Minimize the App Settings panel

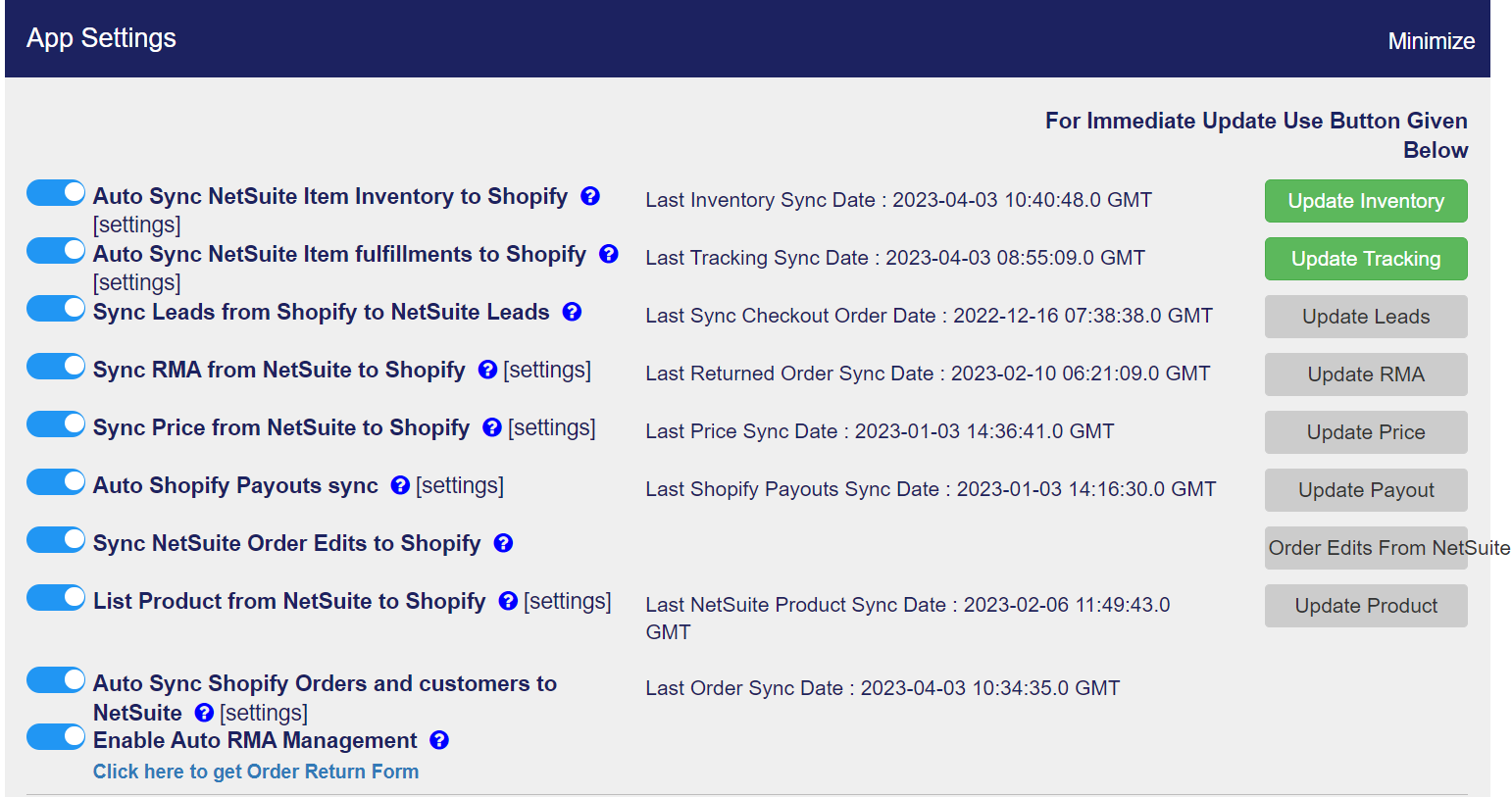pyautogui.click(x=1431, y=41)
